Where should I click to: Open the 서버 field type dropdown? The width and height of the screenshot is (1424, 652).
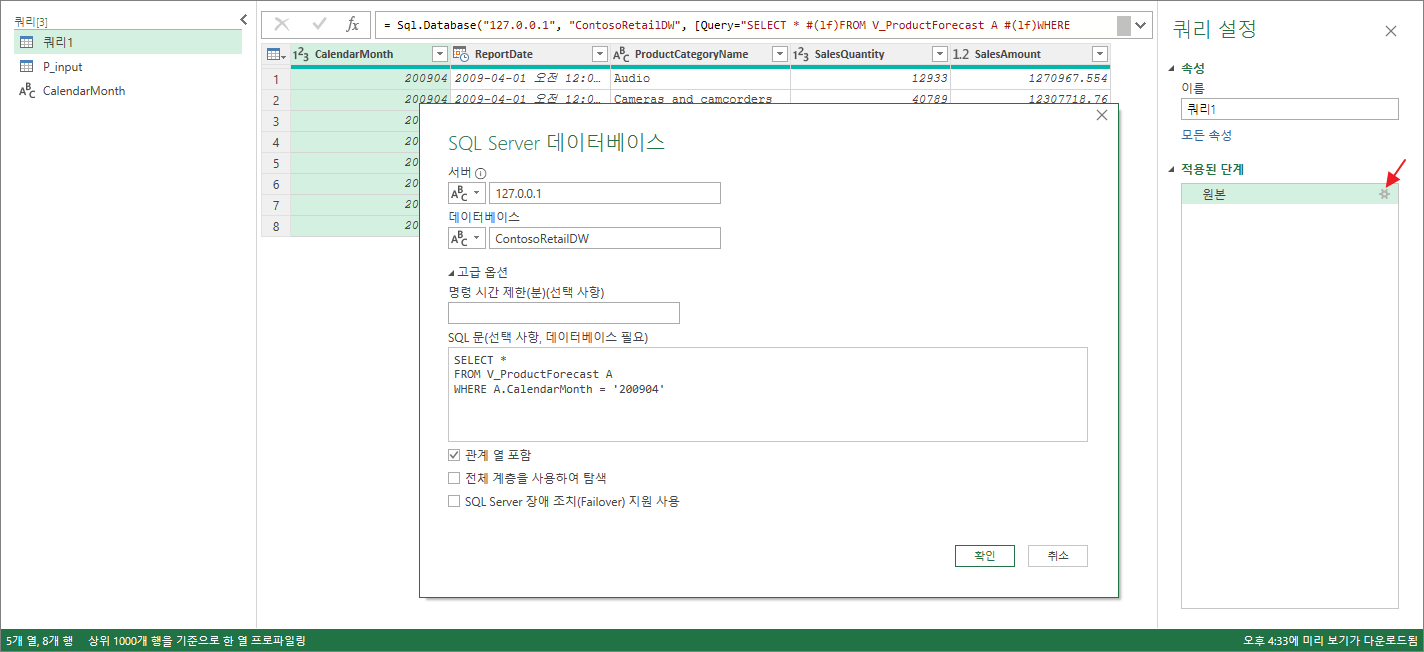[466, 193]
